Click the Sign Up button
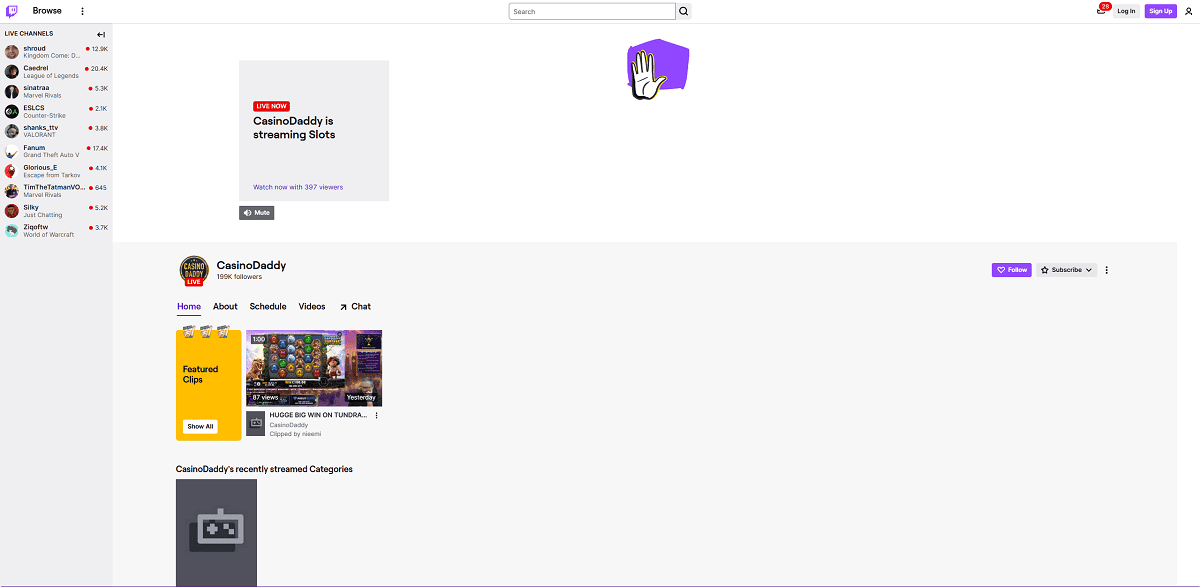The image size is (1200, 587). point(1161,11)
